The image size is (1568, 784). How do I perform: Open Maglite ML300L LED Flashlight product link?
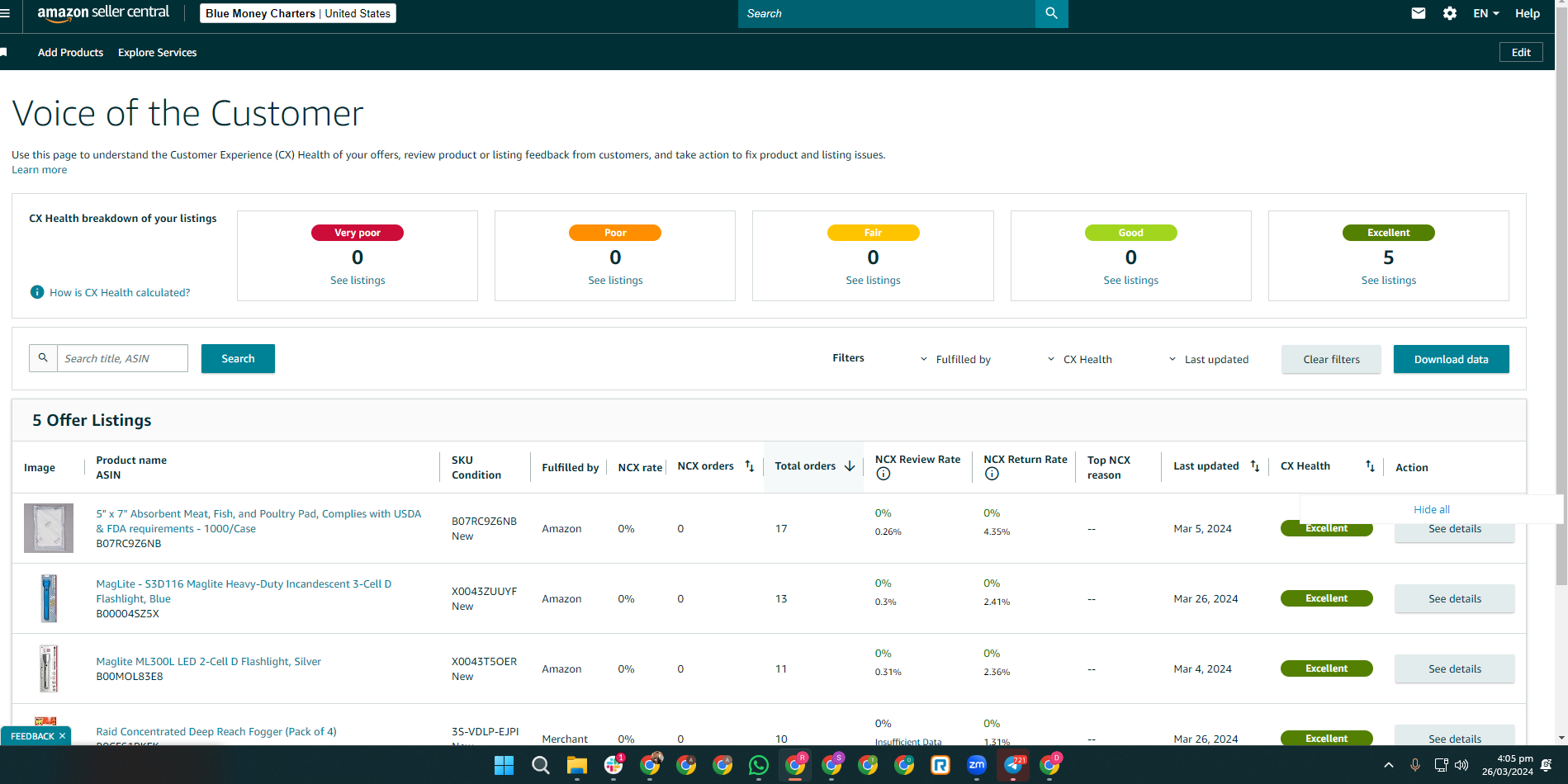(x=208, y=661)
